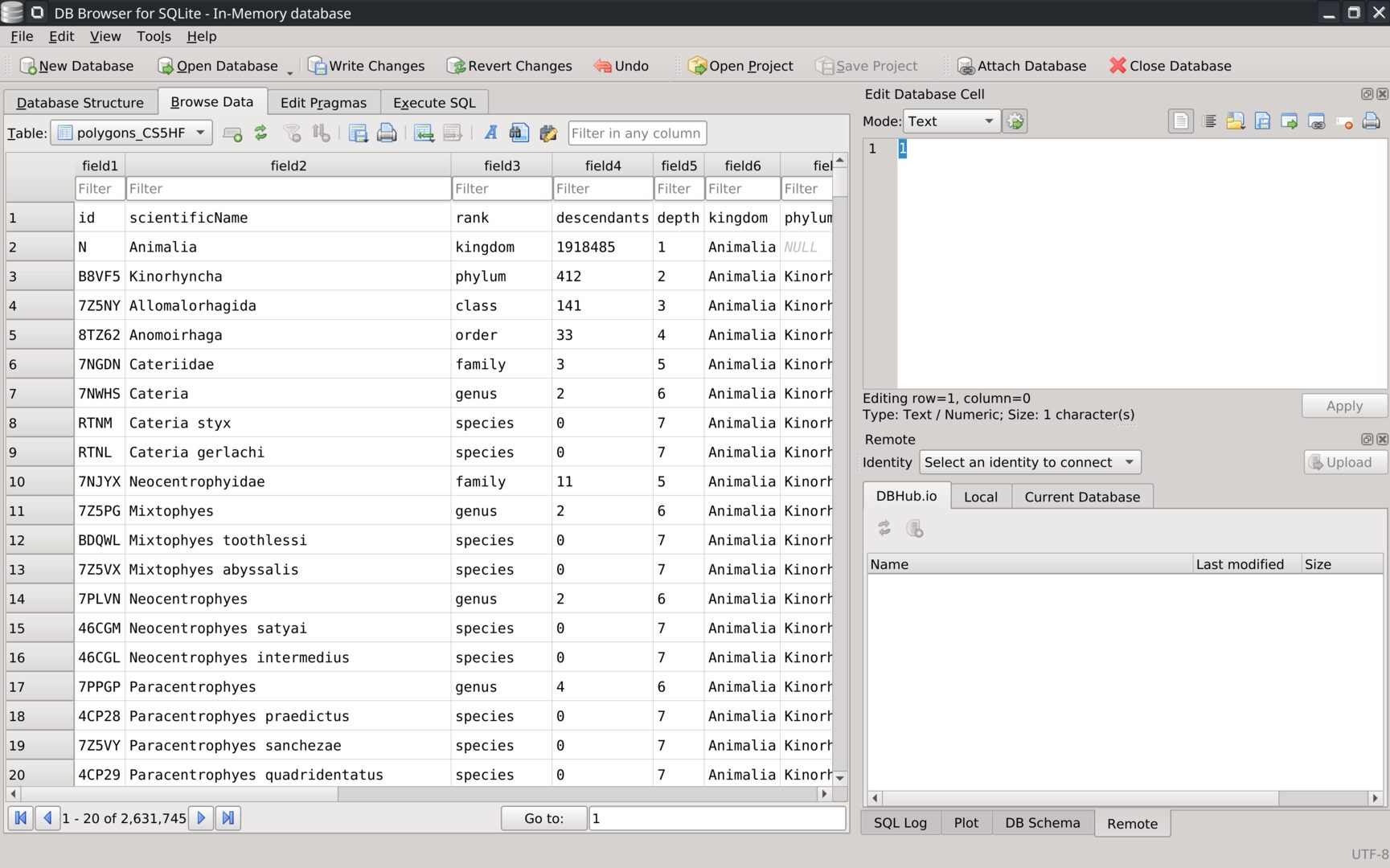Click the binoculars find in table icon

[x=519, y=133]
